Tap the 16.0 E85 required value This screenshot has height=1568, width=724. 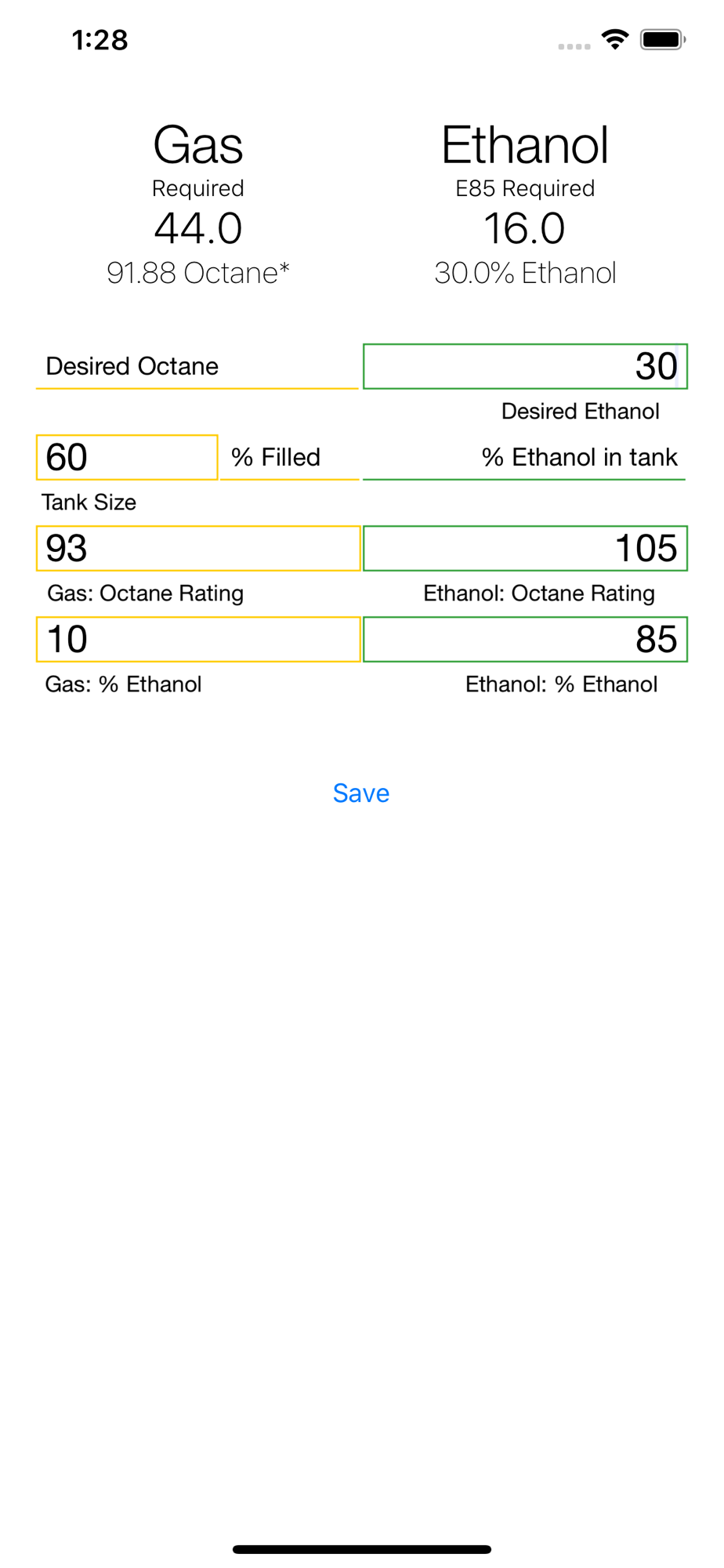pos(525,228)
